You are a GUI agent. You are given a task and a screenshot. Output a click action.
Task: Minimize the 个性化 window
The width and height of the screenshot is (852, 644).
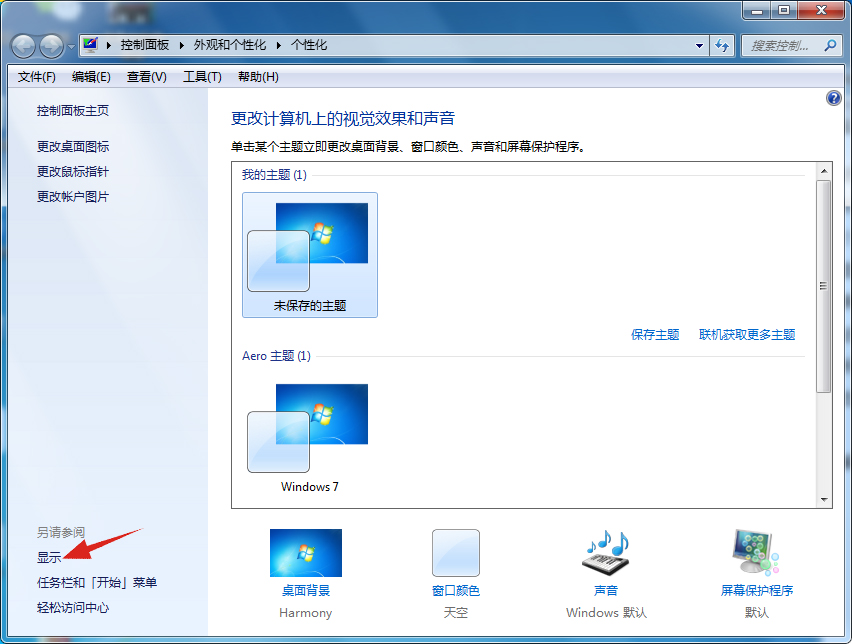click(757, 10)
